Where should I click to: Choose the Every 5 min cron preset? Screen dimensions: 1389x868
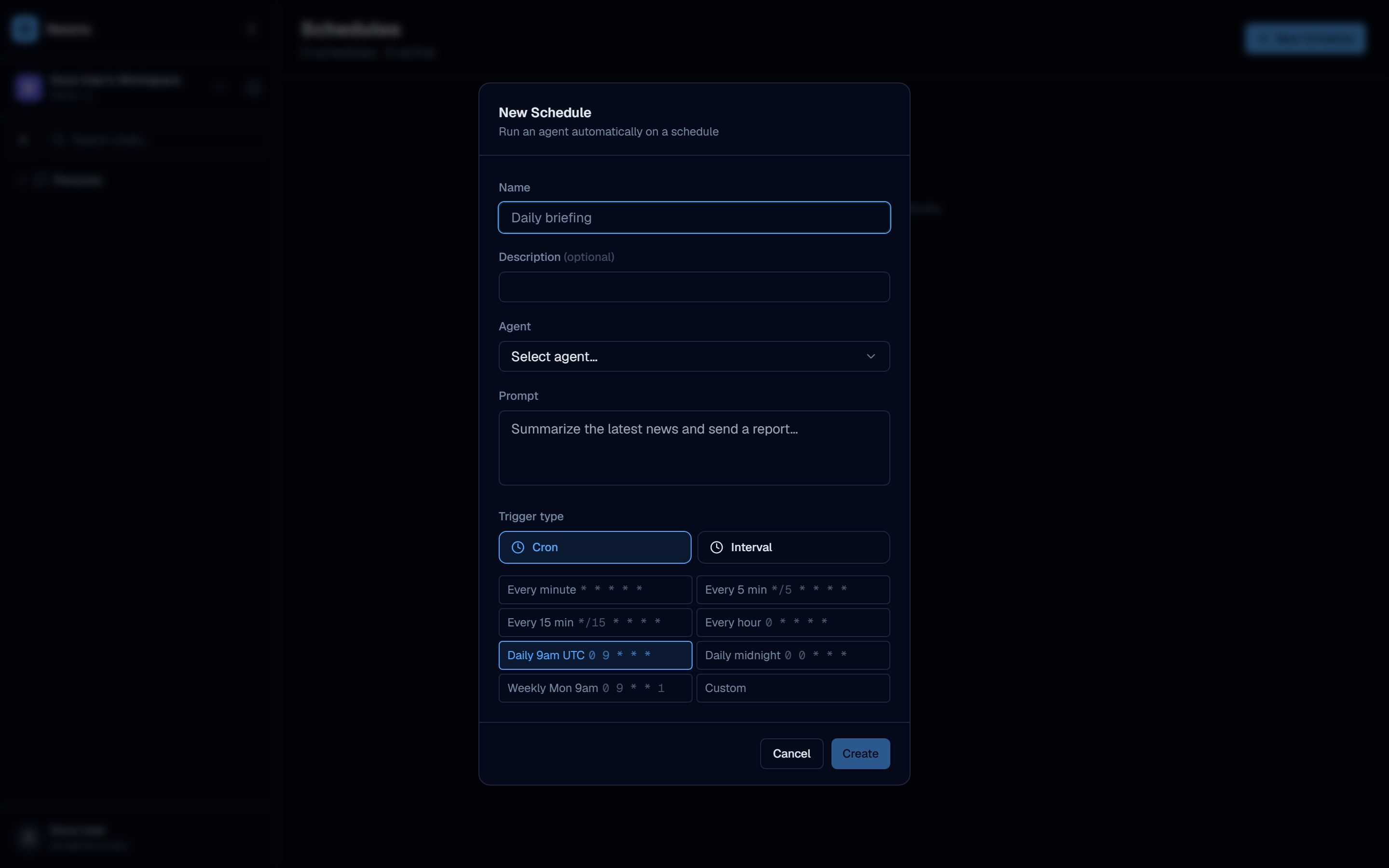(x=793, y=590)
